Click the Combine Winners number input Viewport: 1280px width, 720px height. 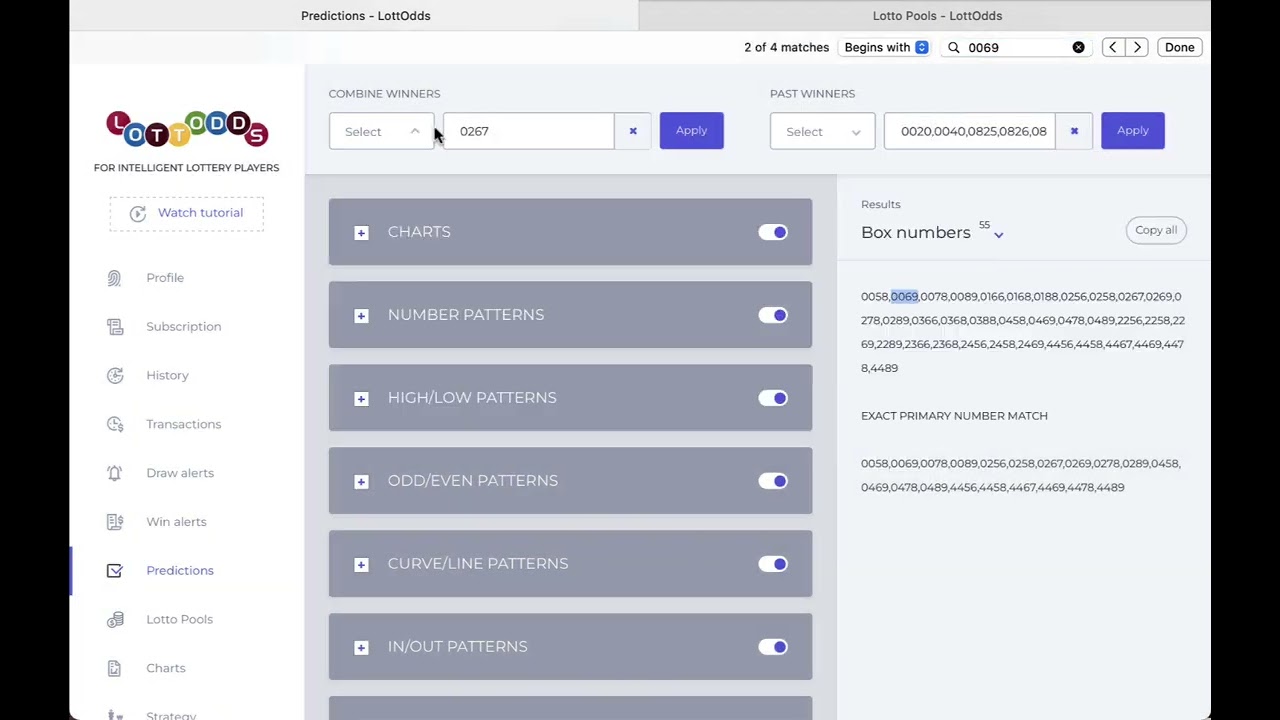tap(529, 131)
